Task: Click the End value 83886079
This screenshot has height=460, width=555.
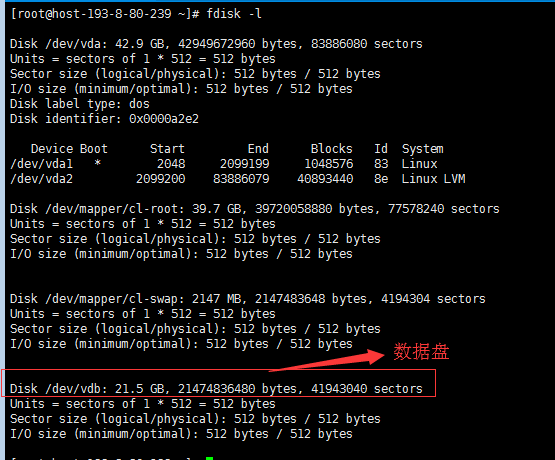Action: (241, 179)
